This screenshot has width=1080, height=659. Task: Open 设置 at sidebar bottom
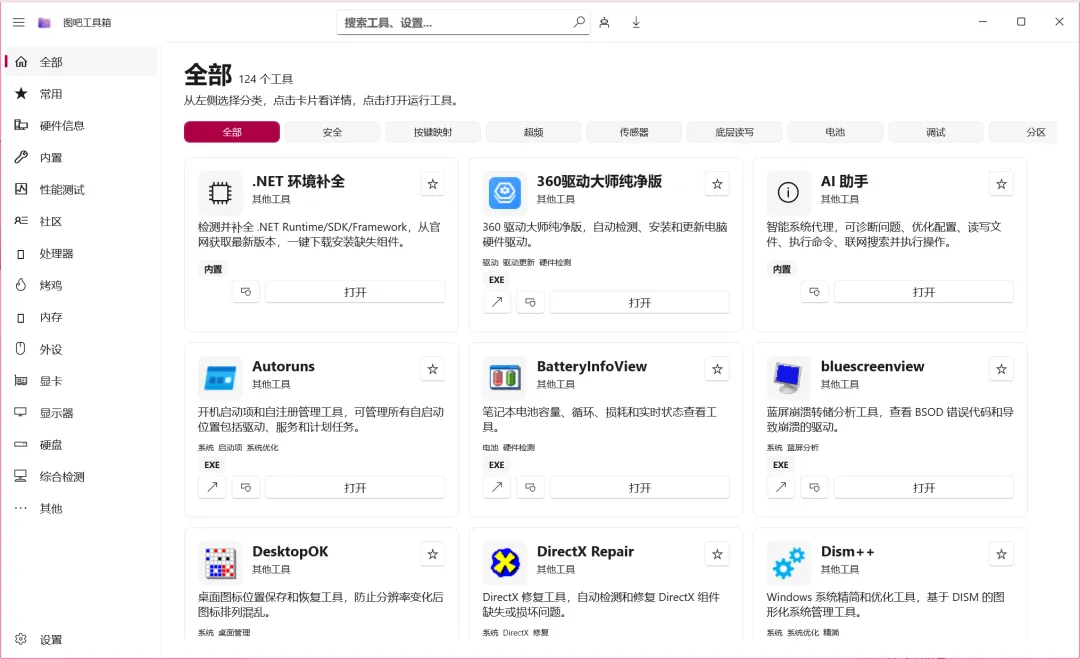click(x=81, y=639)
